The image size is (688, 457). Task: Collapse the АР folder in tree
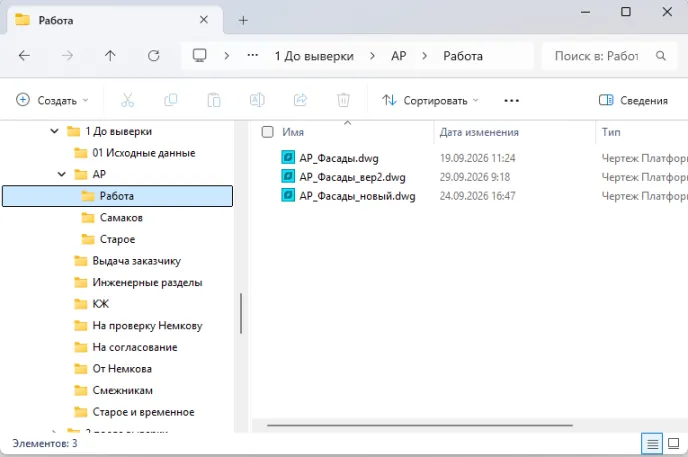point(62,174)
